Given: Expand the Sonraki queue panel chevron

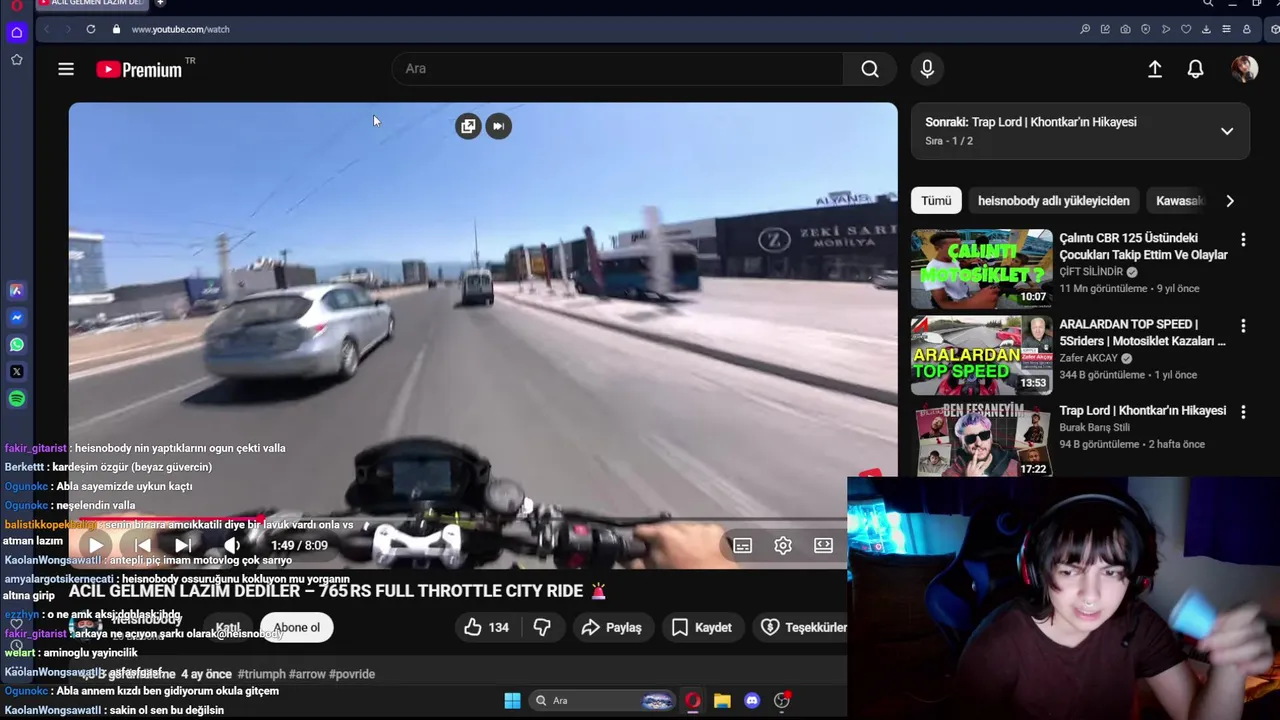Looking at the screenshot, I should point(1227,131).
